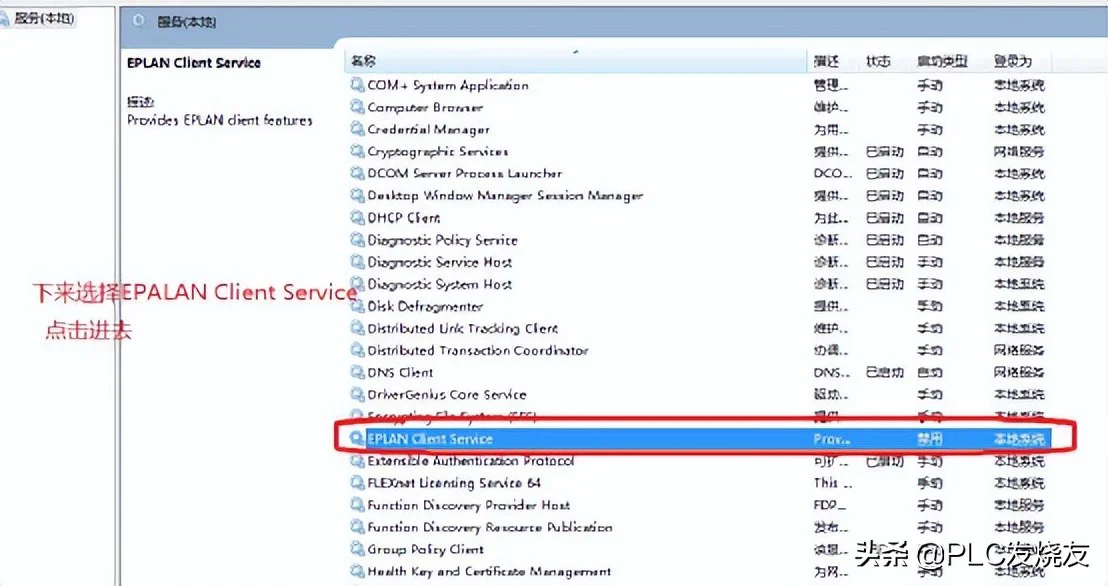Select the Disk Defragmenter service
This screenshot has width=1108, height=586.
click(x=425, y=306)
